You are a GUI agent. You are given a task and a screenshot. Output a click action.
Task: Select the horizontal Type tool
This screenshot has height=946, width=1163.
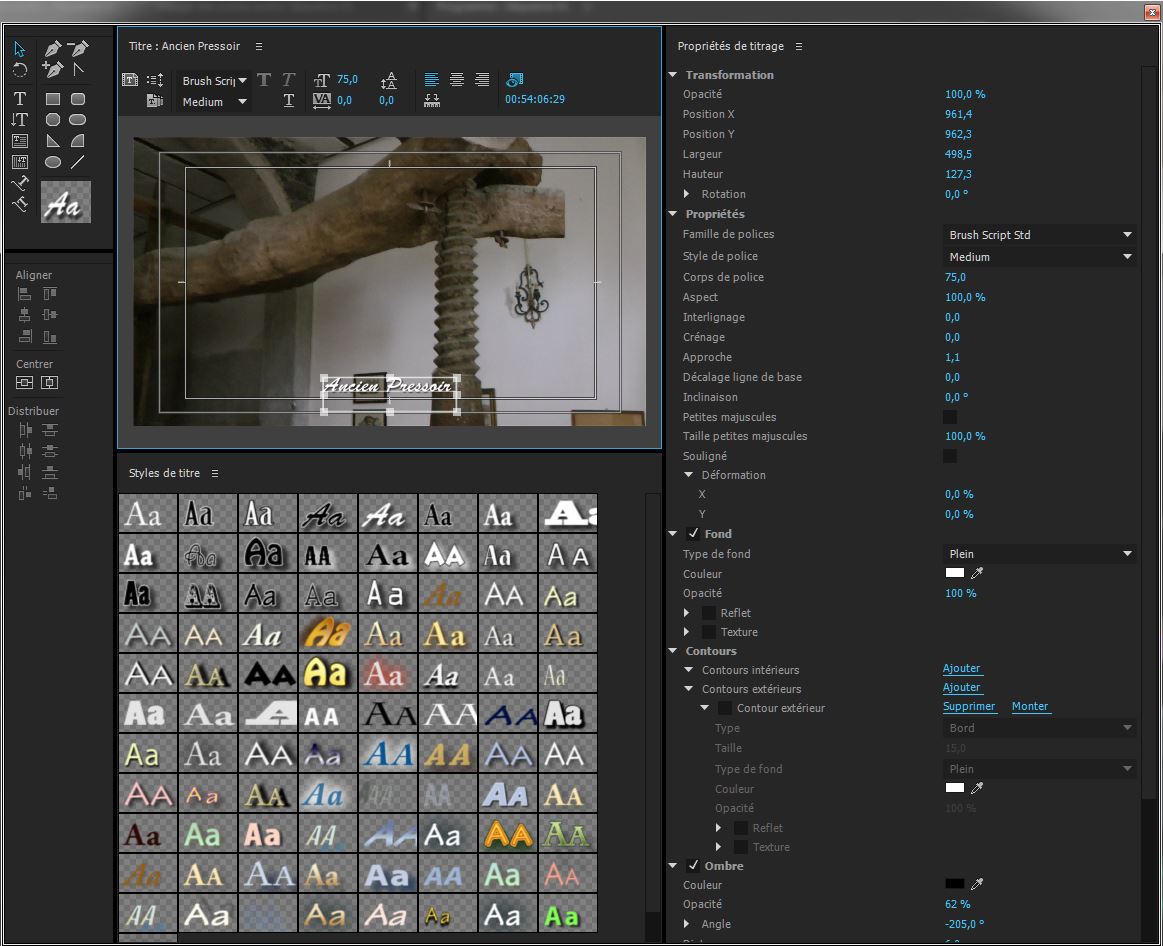pos(20,99)
